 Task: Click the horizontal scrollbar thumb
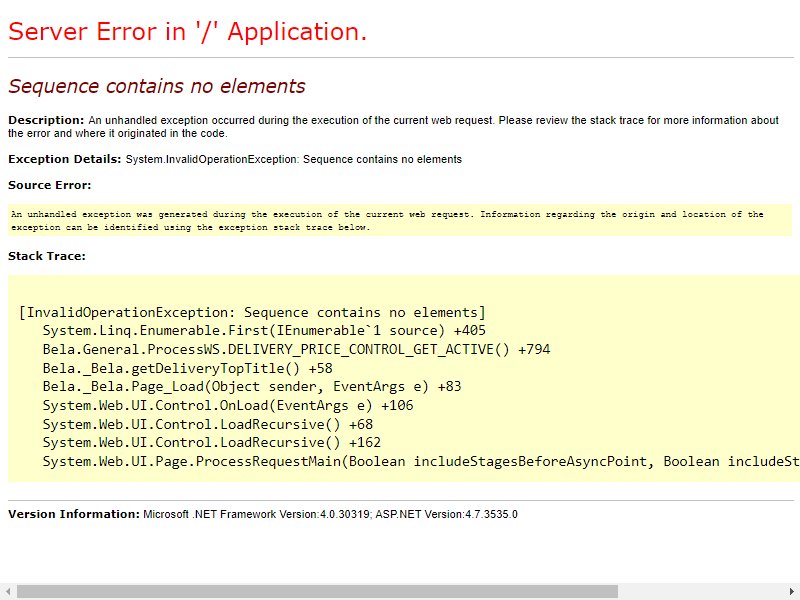[x=317, y=592]
